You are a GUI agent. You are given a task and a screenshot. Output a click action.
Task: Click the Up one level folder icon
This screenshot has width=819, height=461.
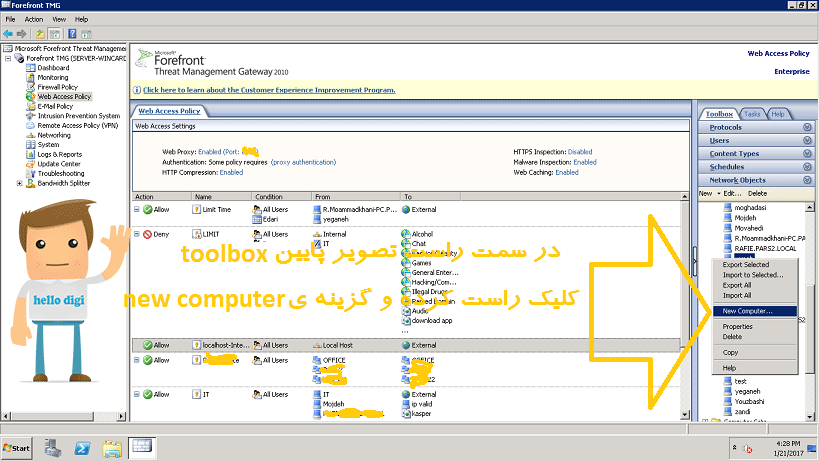(40, 34)
